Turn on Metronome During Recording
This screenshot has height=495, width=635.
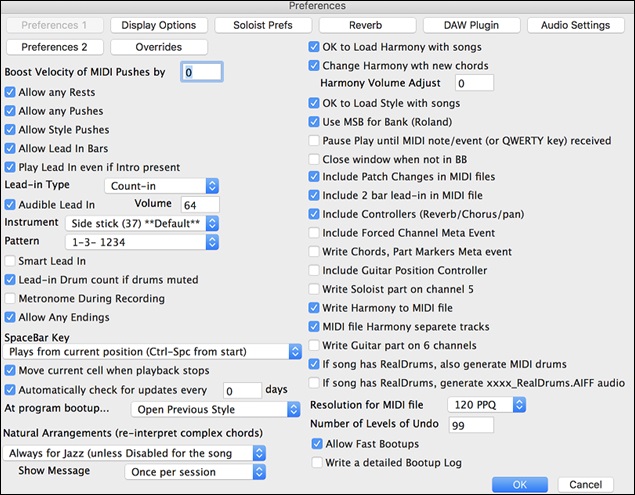(11, 298)
